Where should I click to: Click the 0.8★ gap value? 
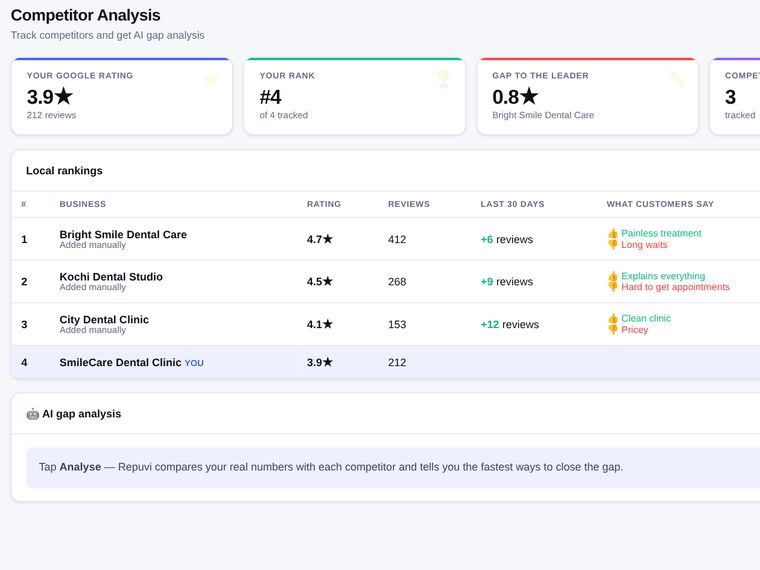tap(515, 97)
